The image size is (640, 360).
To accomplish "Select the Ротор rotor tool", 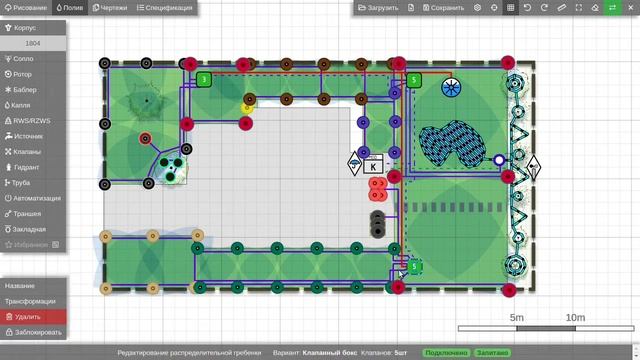I will [33, 74].
